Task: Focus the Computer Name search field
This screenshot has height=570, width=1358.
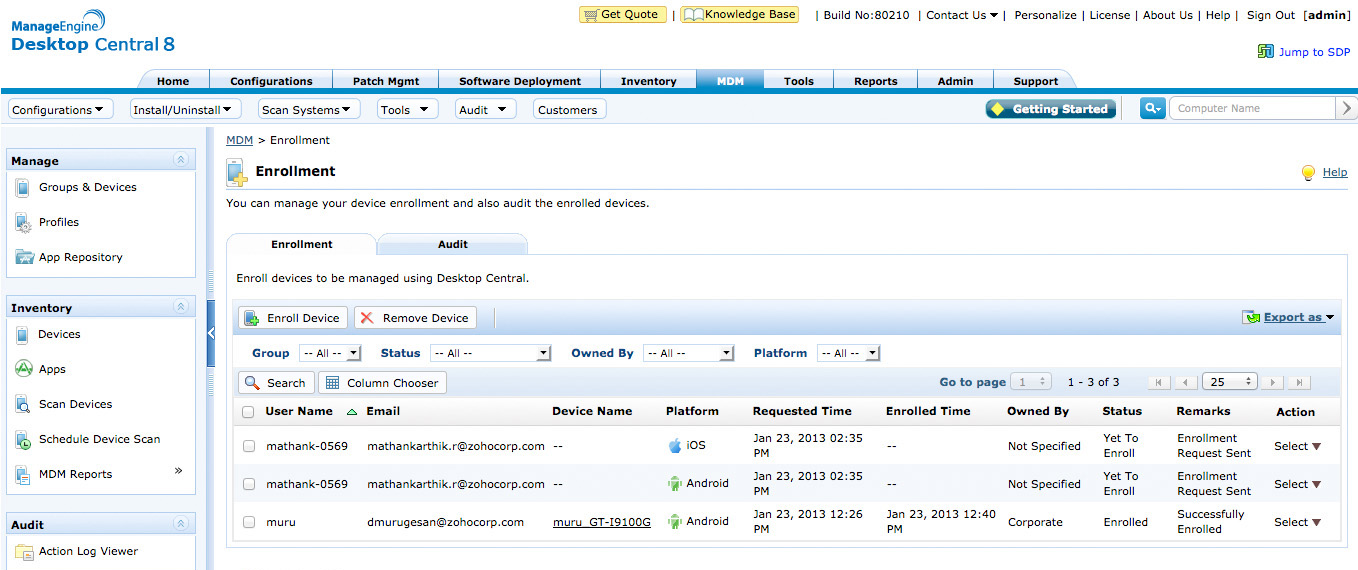Action: [x=1253, y=108]
